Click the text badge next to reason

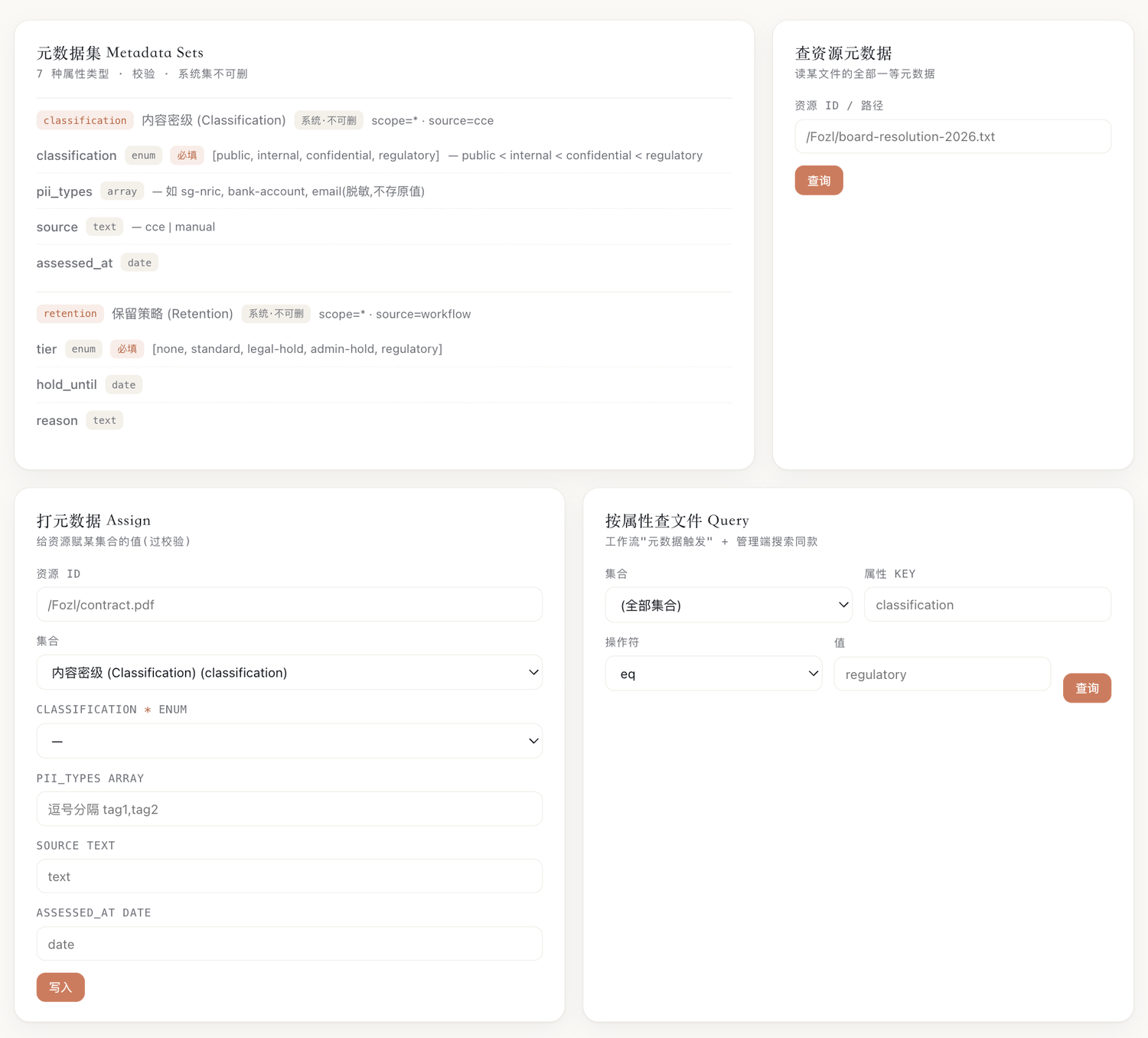tap(105, 420)
